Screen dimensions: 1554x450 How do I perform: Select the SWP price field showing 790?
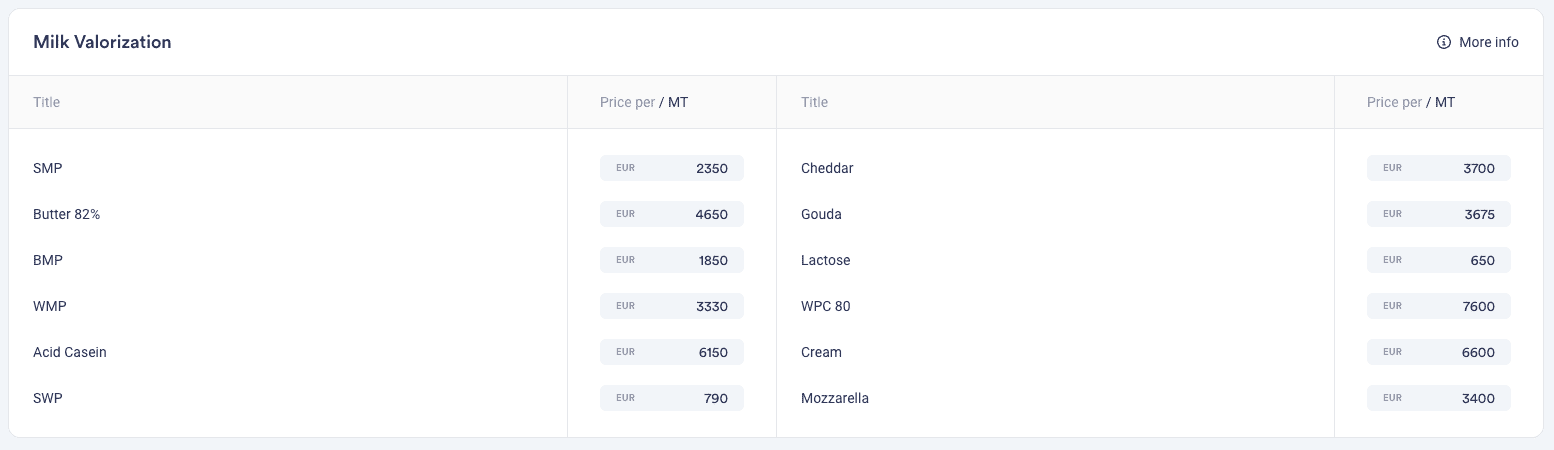point(672,398)
